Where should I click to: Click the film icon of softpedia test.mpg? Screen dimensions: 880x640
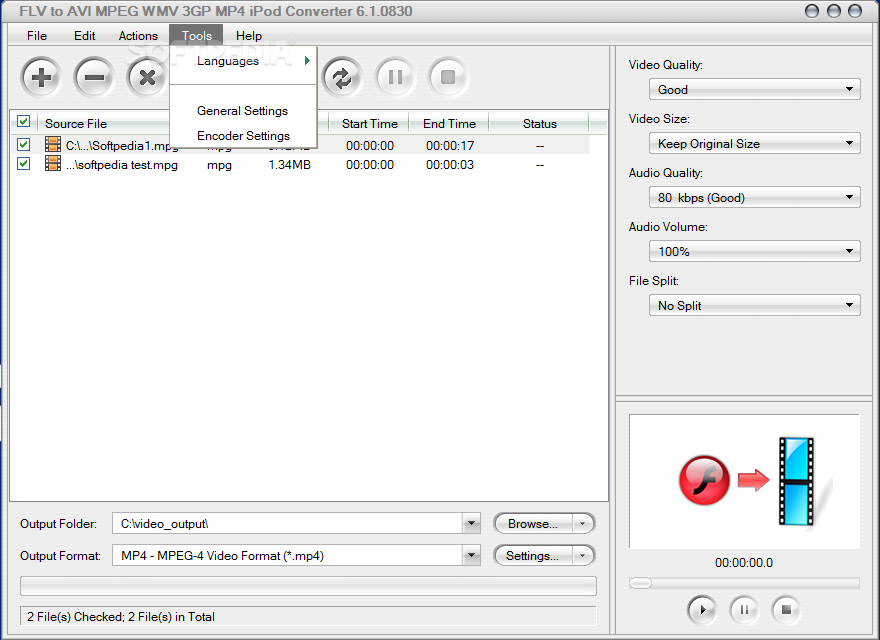tap(53, 163)
